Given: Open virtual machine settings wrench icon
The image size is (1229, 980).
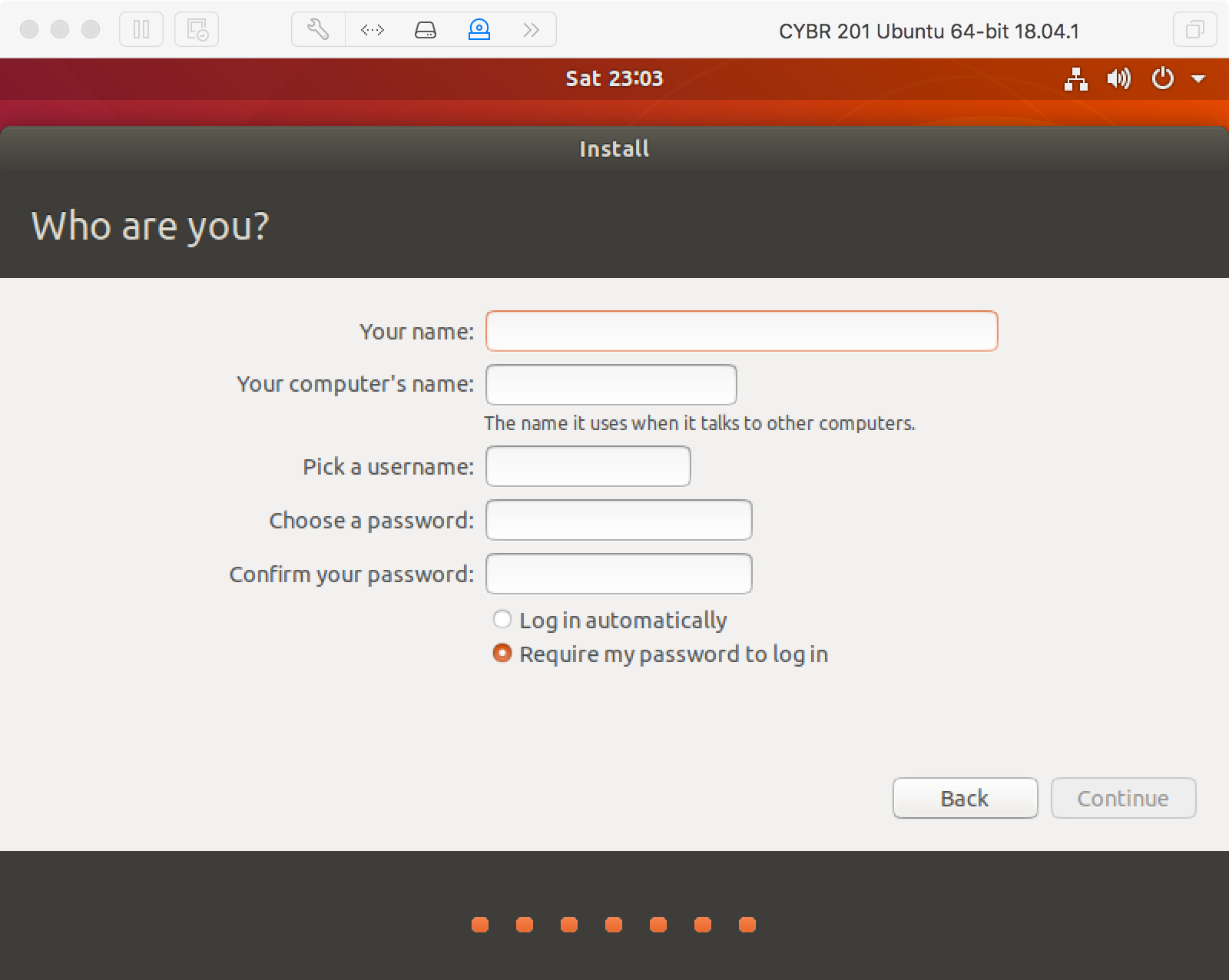Looking at the screenshot, I should (318, 30).
